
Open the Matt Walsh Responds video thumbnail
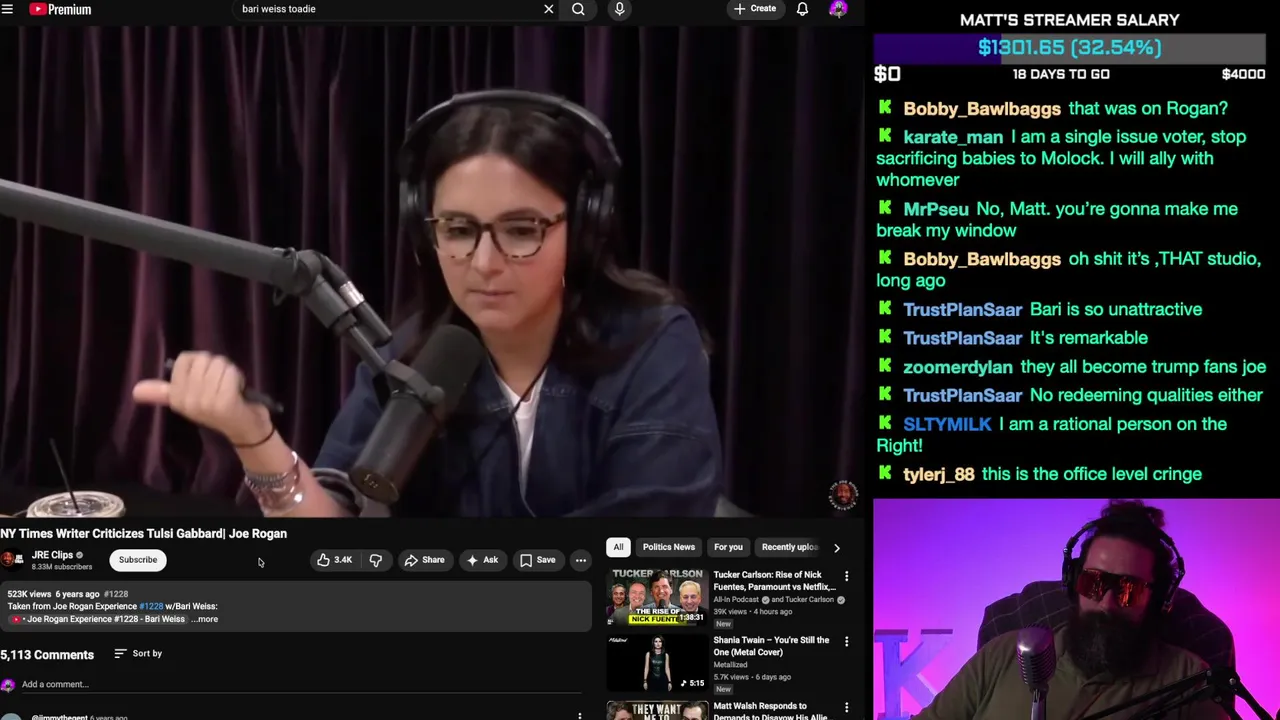pyautogui.click(x=657, y=710)
